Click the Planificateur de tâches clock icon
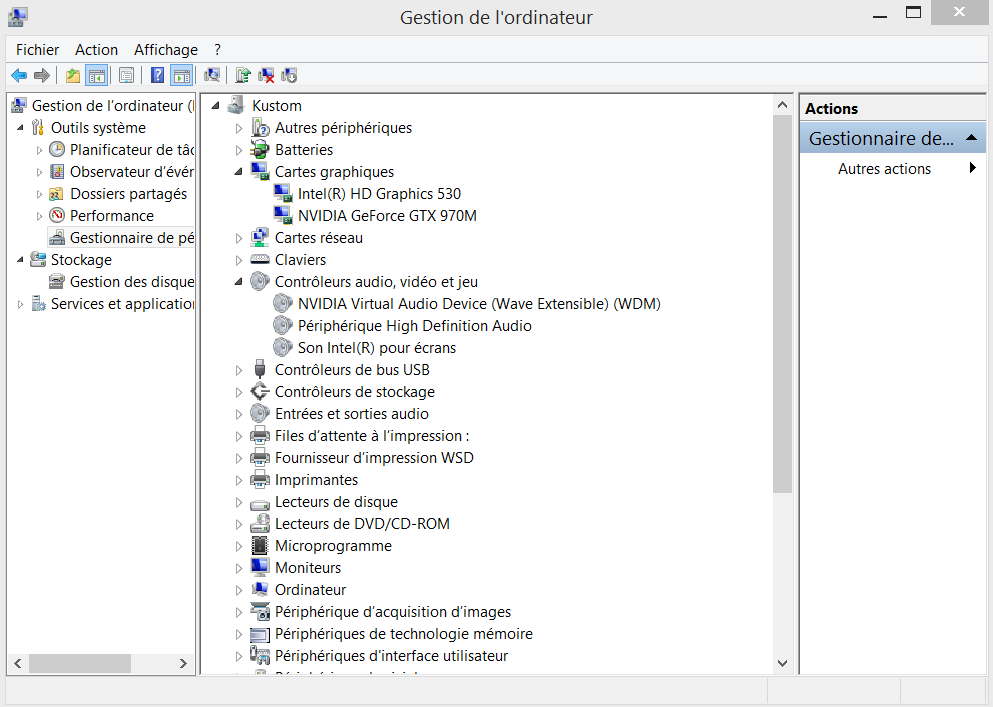 tap(57, 150)
